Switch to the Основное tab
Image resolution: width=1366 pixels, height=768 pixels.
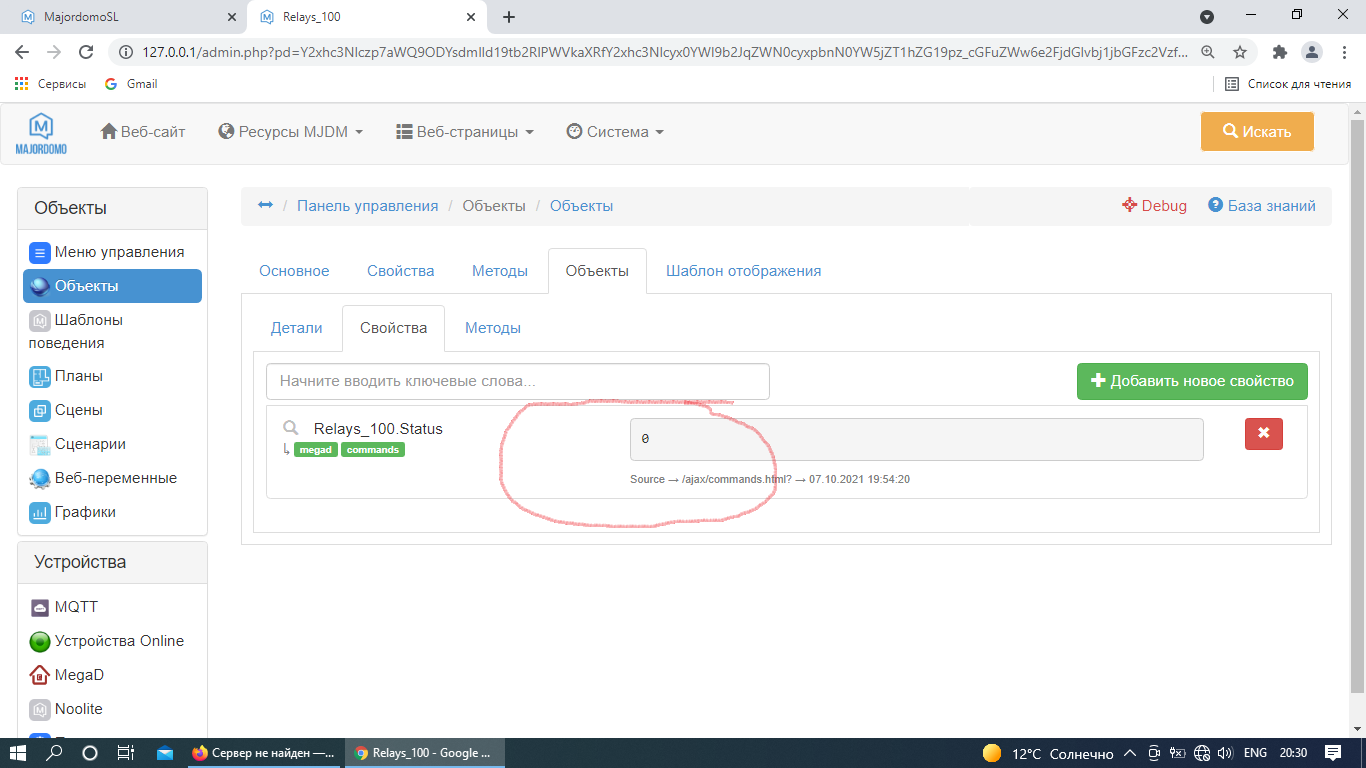[294, 271]
